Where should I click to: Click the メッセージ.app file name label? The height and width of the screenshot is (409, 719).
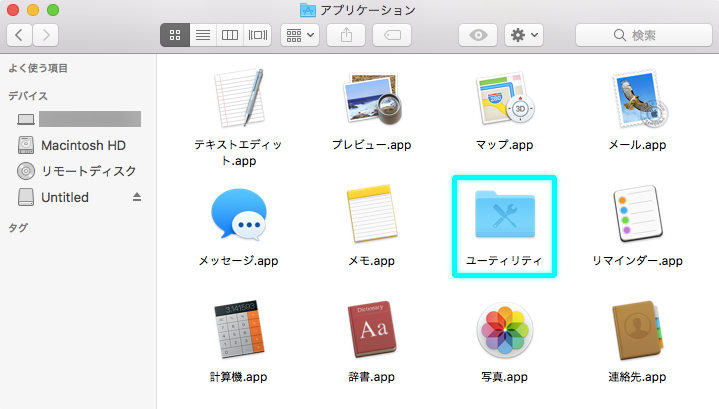tap(238, 261)
